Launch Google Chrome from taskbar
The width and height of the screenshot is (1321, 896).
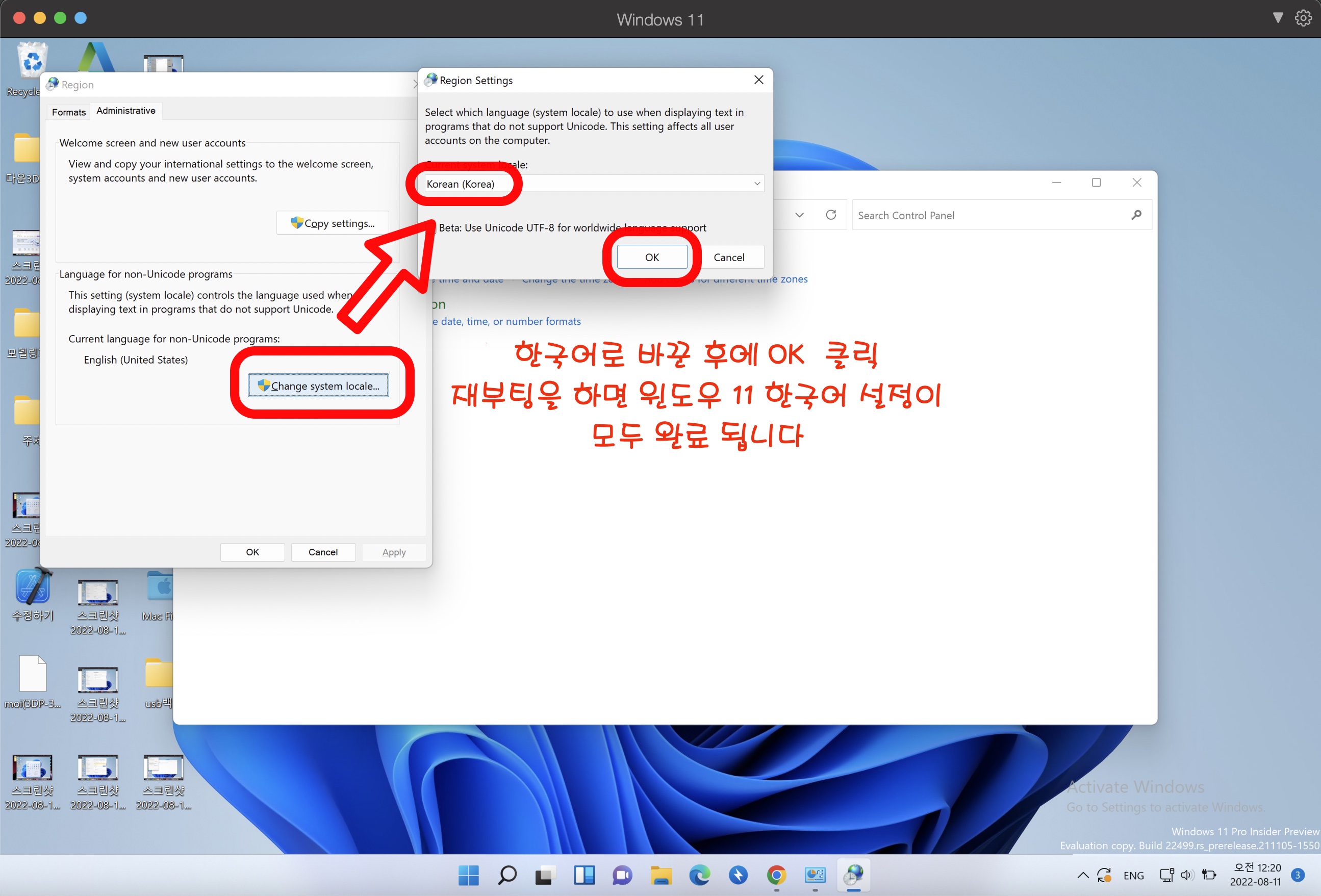pos(776,875)
